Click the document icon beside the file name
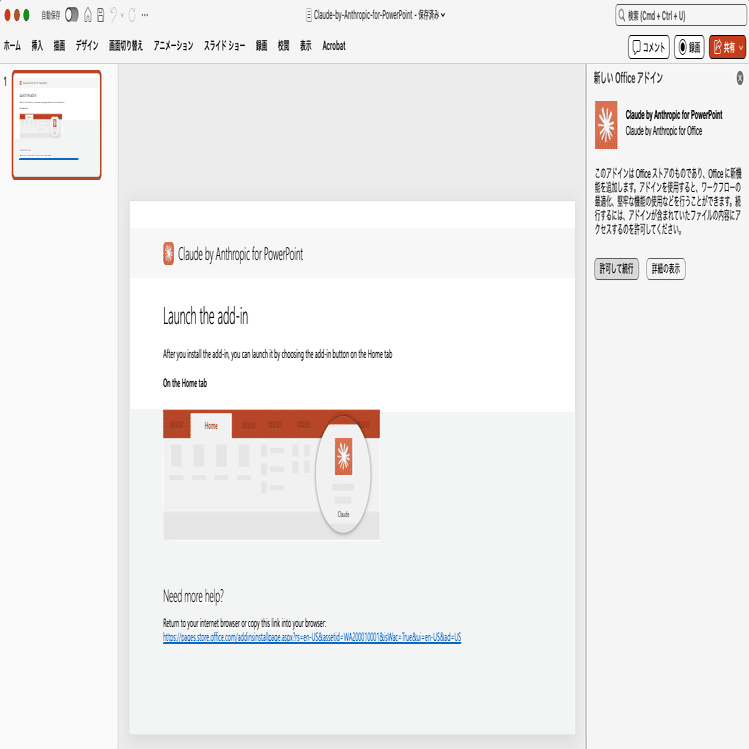This screenshot has width=749, height=749. (x=309, y=15)
